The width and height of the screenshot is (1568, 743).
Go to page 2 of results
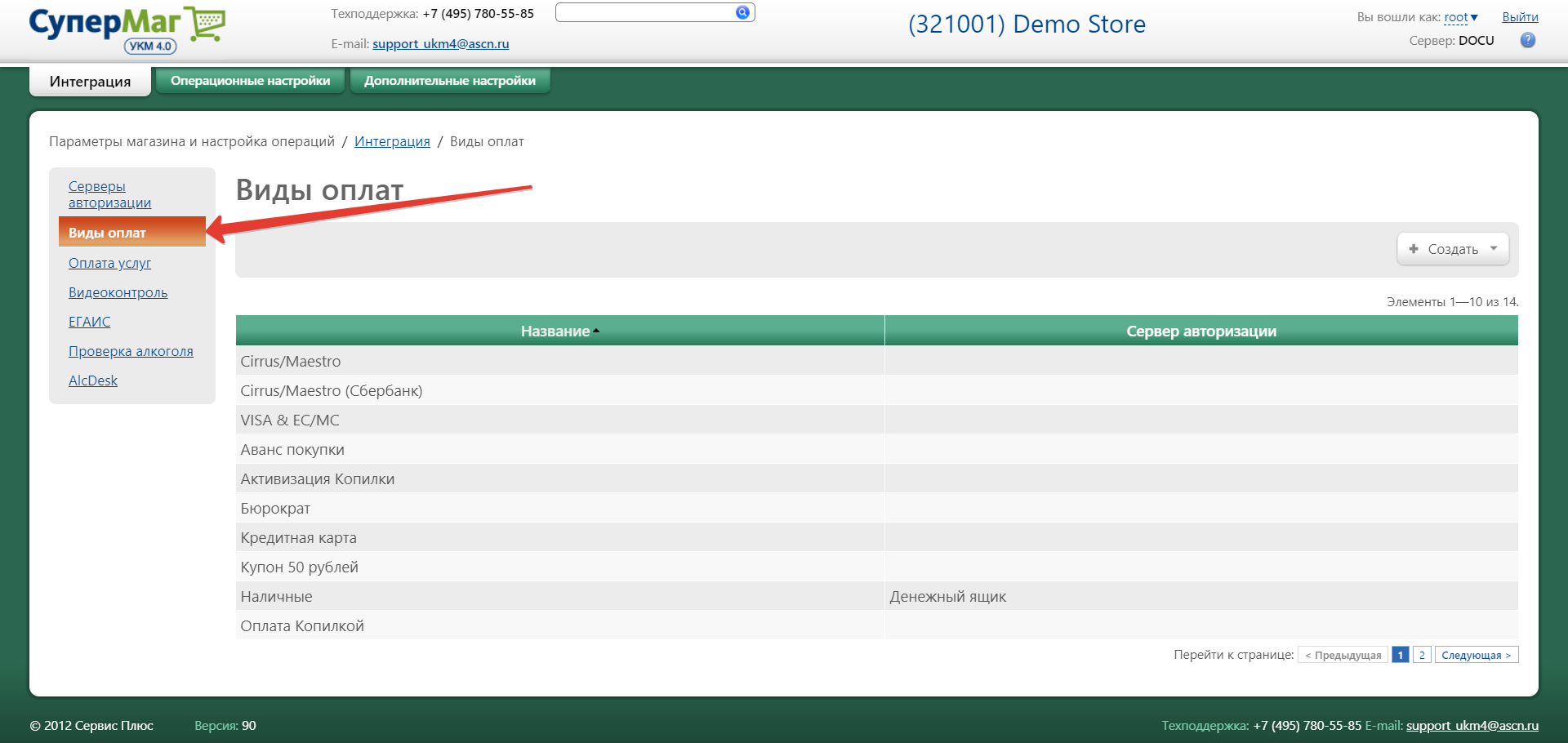[1421, 655]
